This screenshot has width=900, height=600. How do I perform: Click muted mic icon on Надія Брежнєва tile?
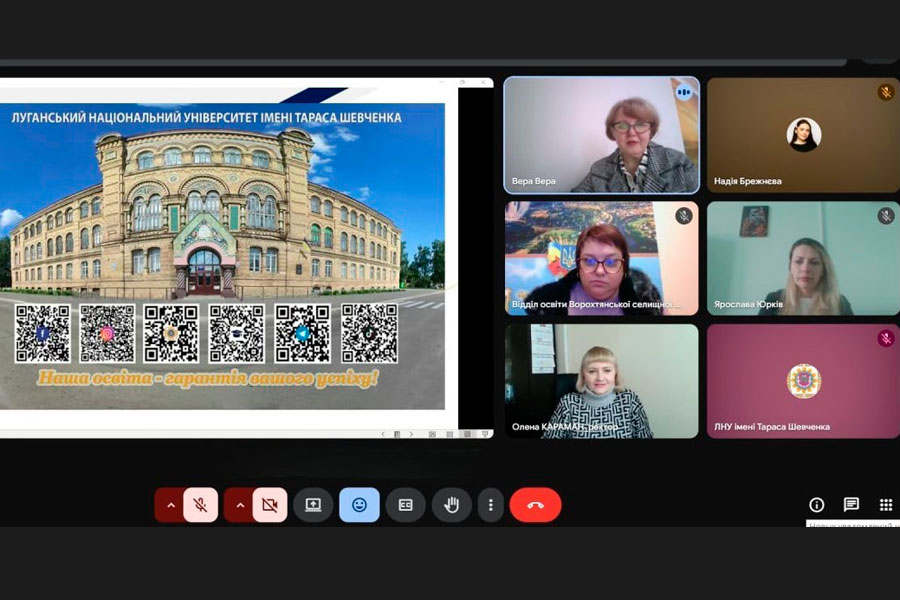pos(886,92)
